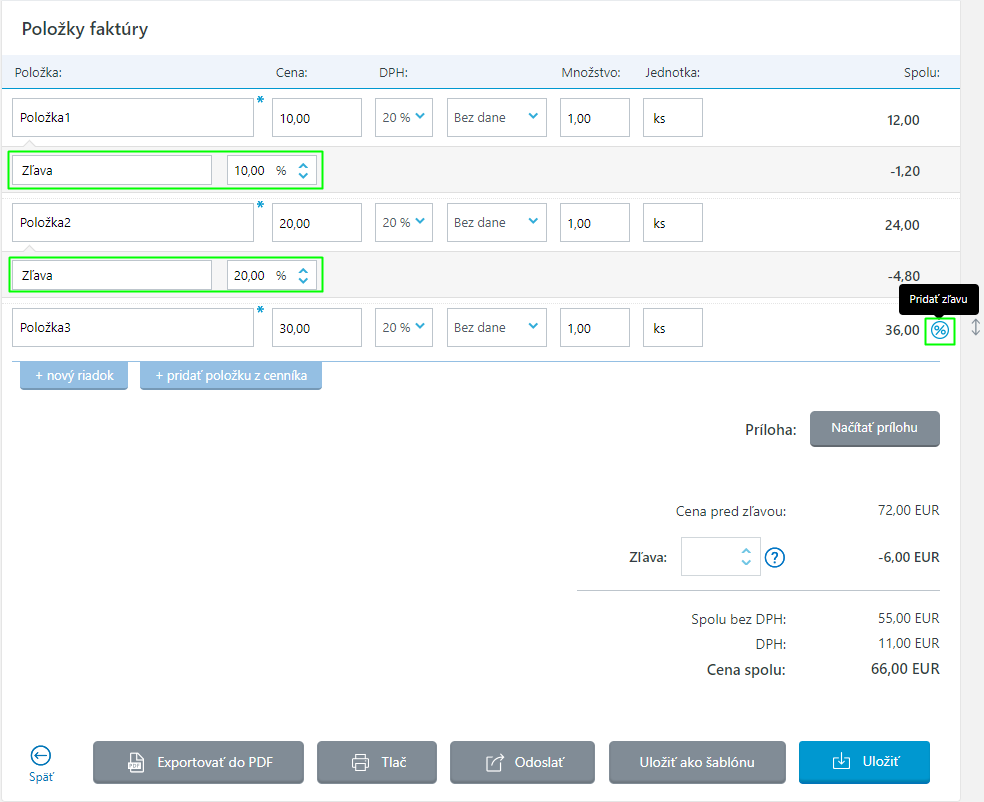Click the Späť back arrow icon
Viewport: 984px width, 802px height.
click(41, 756)
